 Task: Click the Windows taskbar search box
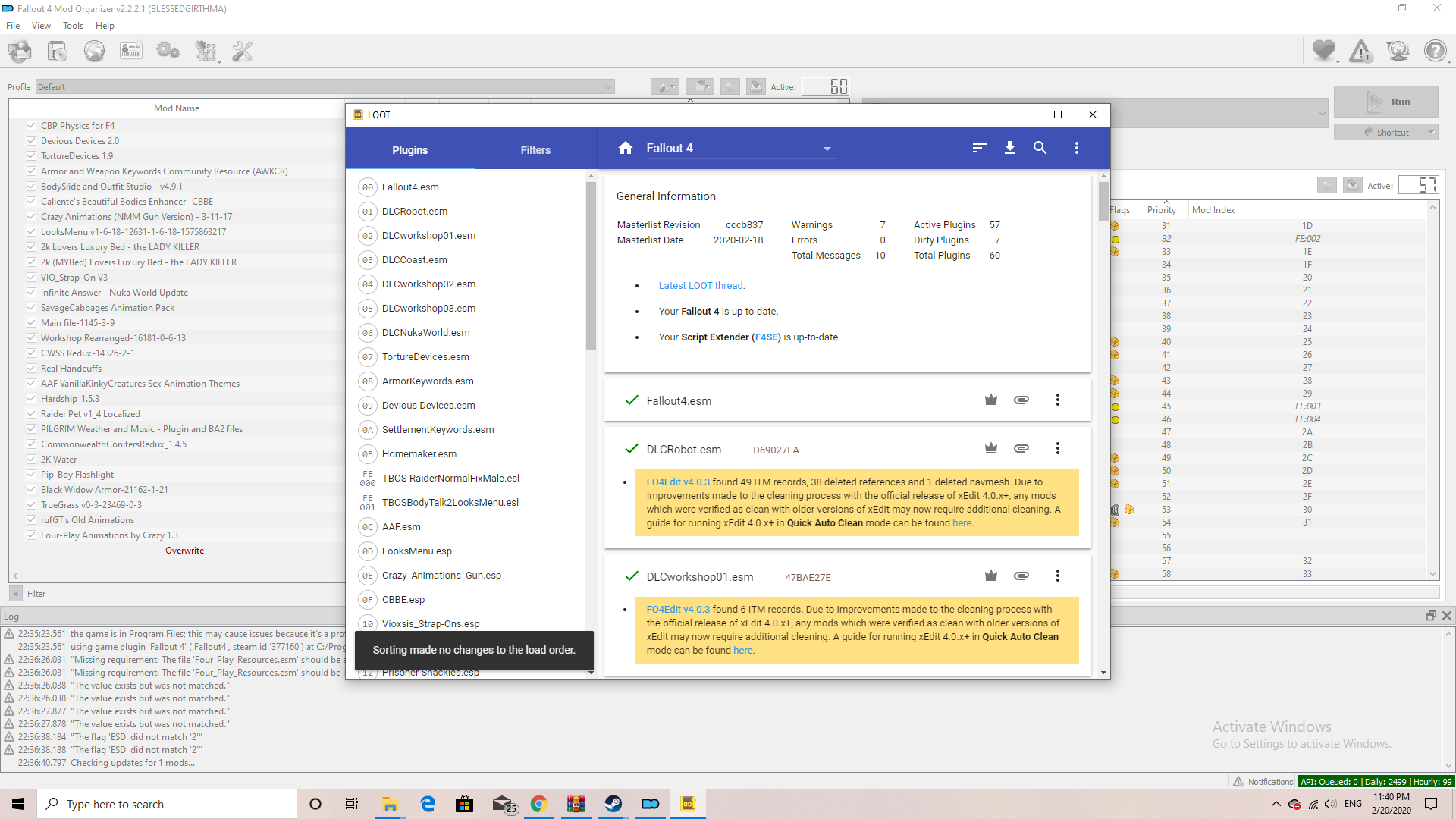[x=167, y=804]
